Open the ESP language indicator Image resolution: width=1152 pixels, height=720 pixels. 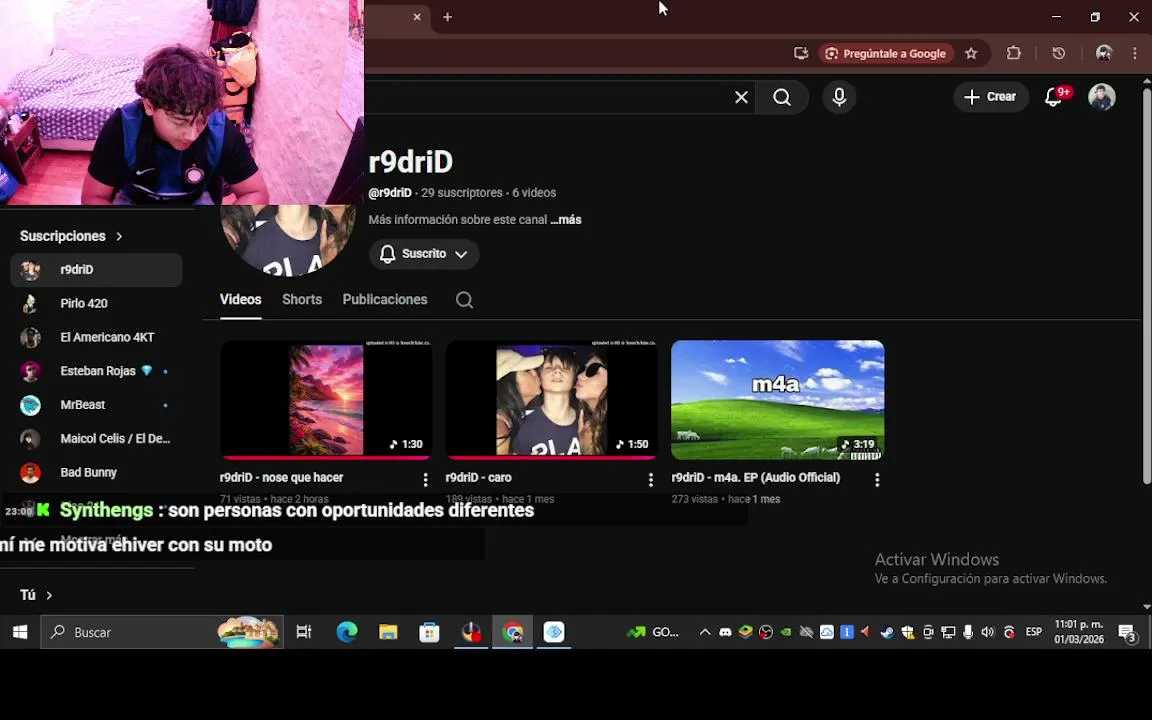1034,632
